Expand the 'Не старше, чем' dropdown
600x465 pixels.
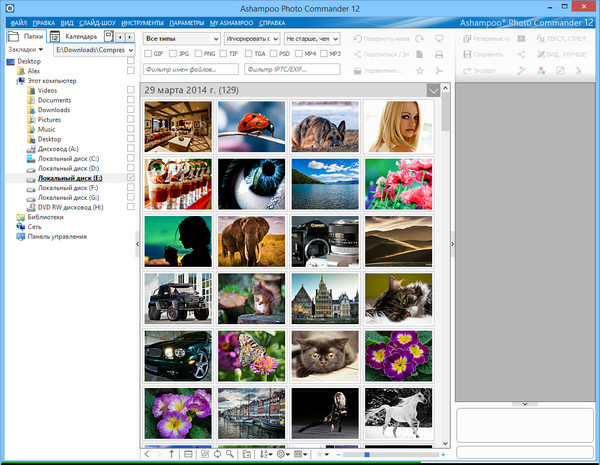[313, 38]
